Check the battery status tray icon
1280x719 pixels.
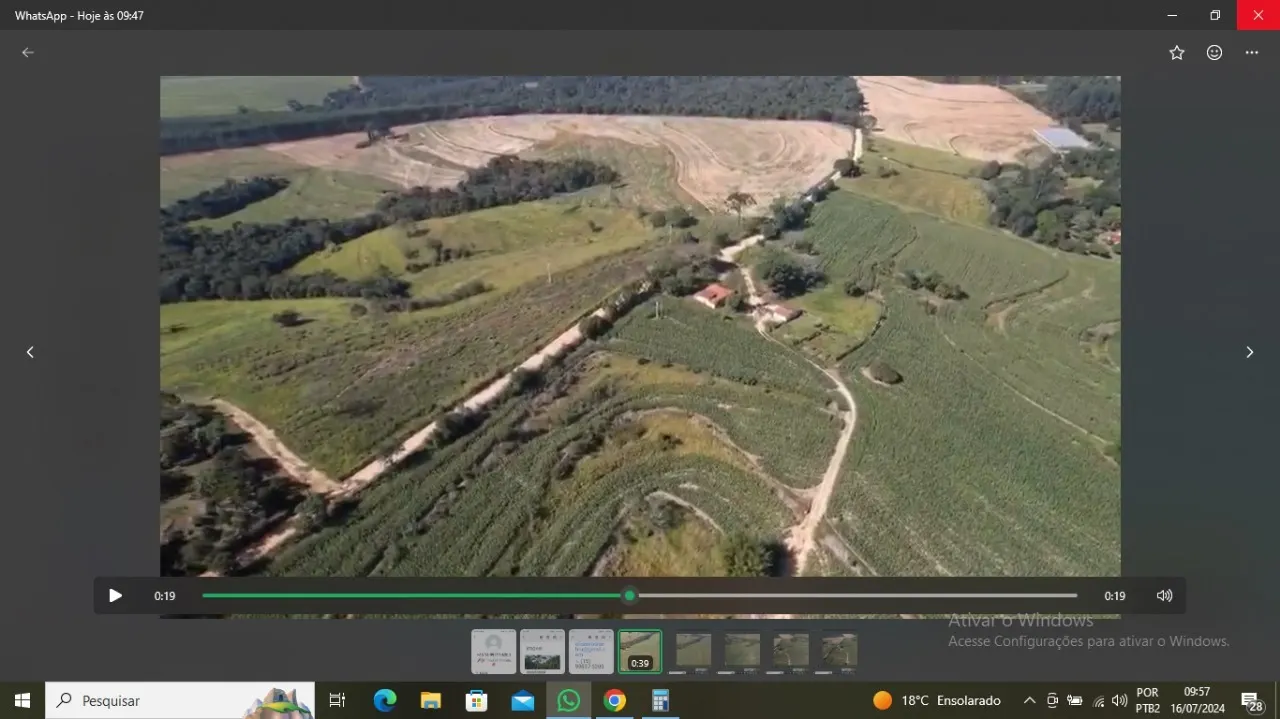point(1075,700)
